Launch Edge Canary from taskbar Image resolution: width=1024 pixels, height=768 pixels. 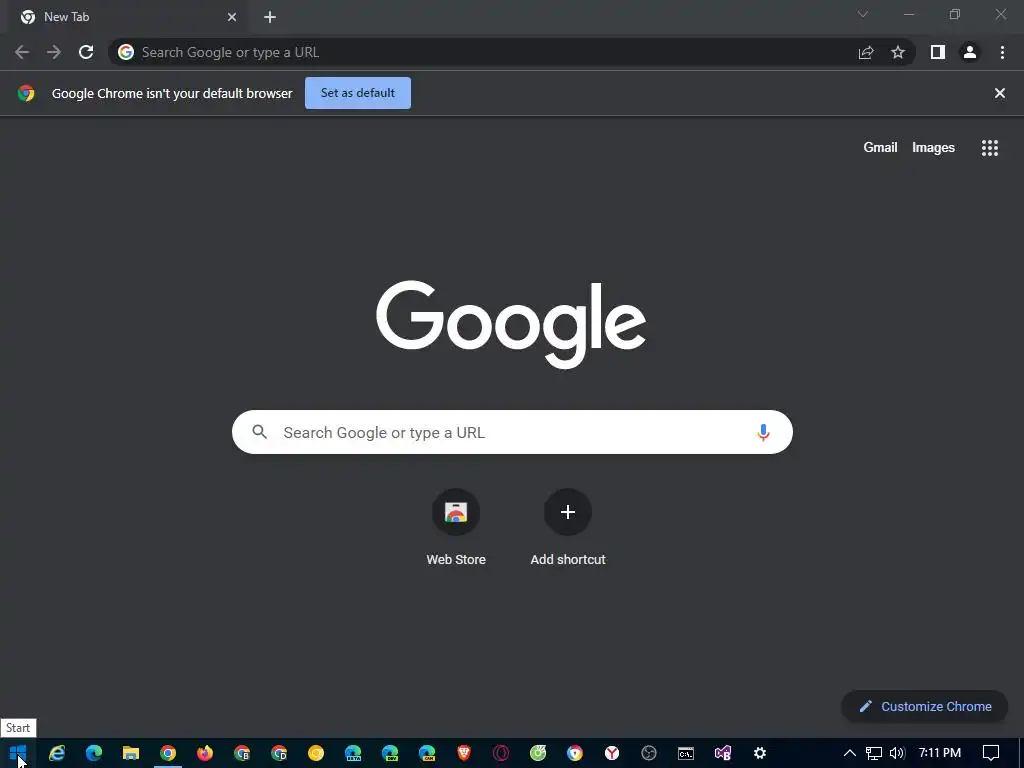(427, 753)
